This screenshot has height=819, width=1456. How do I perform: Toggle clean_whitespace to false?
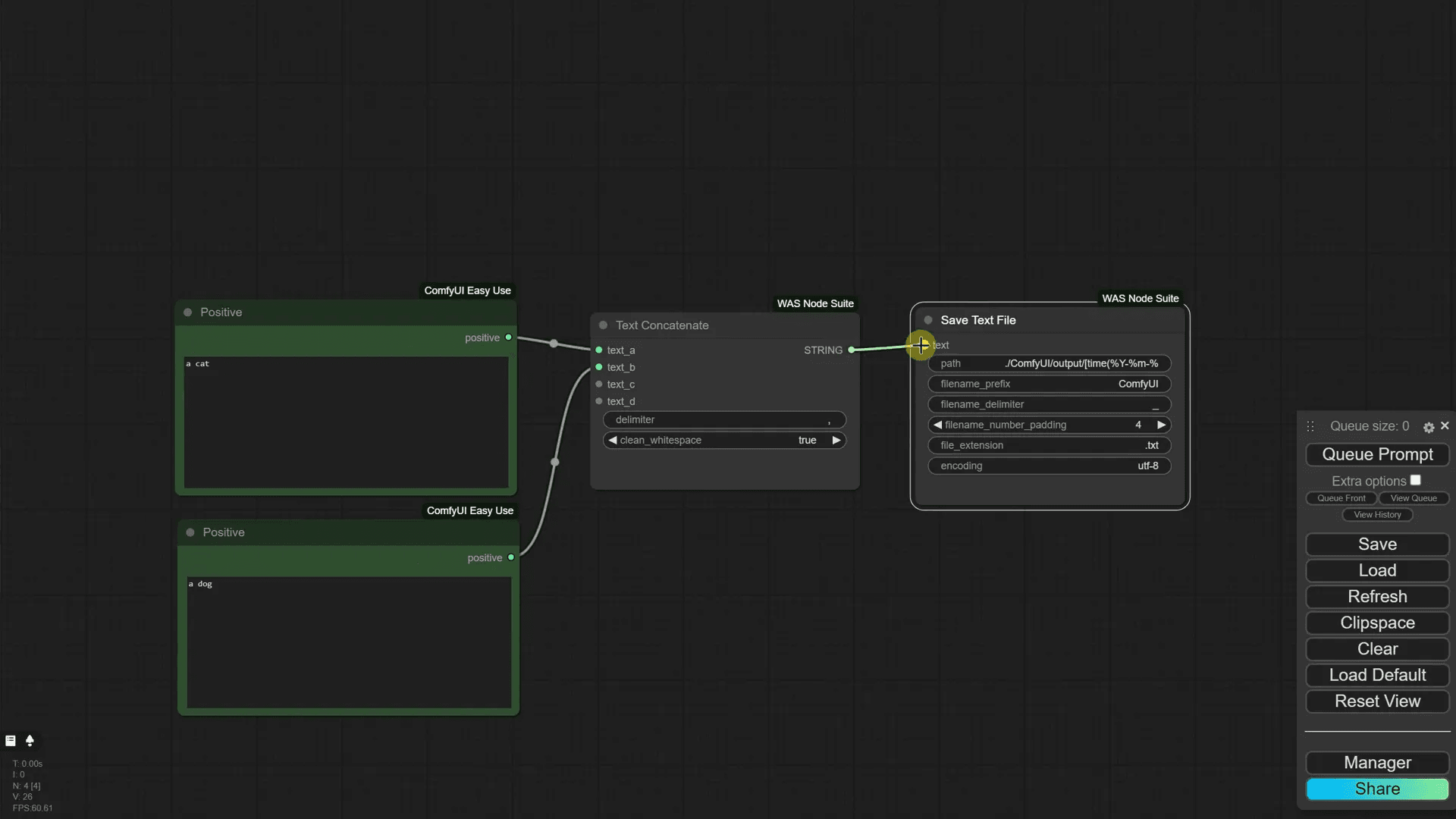pos(836,440)
